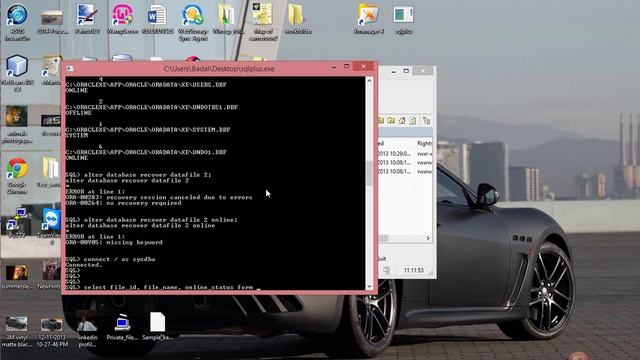Click the 'no recovery required' error line
Viewport: 640px width, 360px height.
pyautogui.click(x=124, y=203)
